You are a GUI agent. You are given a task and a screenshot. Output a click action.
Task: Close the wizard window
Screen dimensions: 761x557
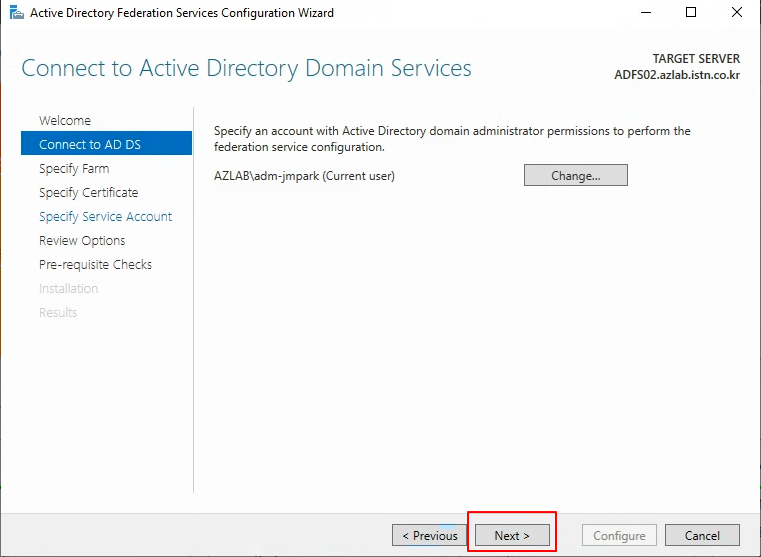tap(737, 13)
